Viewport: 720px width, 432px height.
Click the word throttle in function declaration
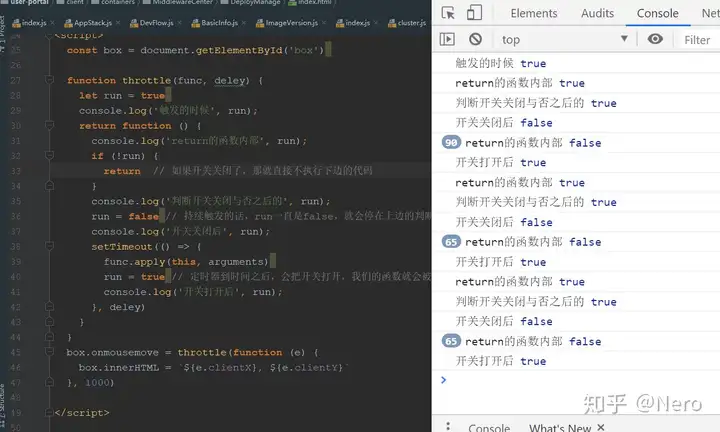coord(146,80)
